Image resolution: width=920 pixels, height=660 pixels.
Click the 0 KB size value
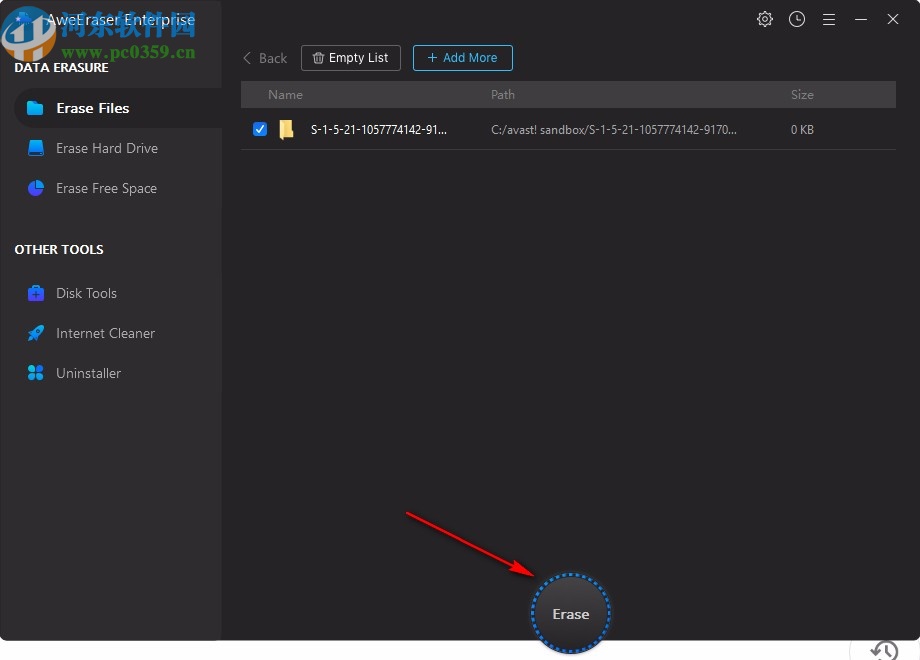point(802,130)
